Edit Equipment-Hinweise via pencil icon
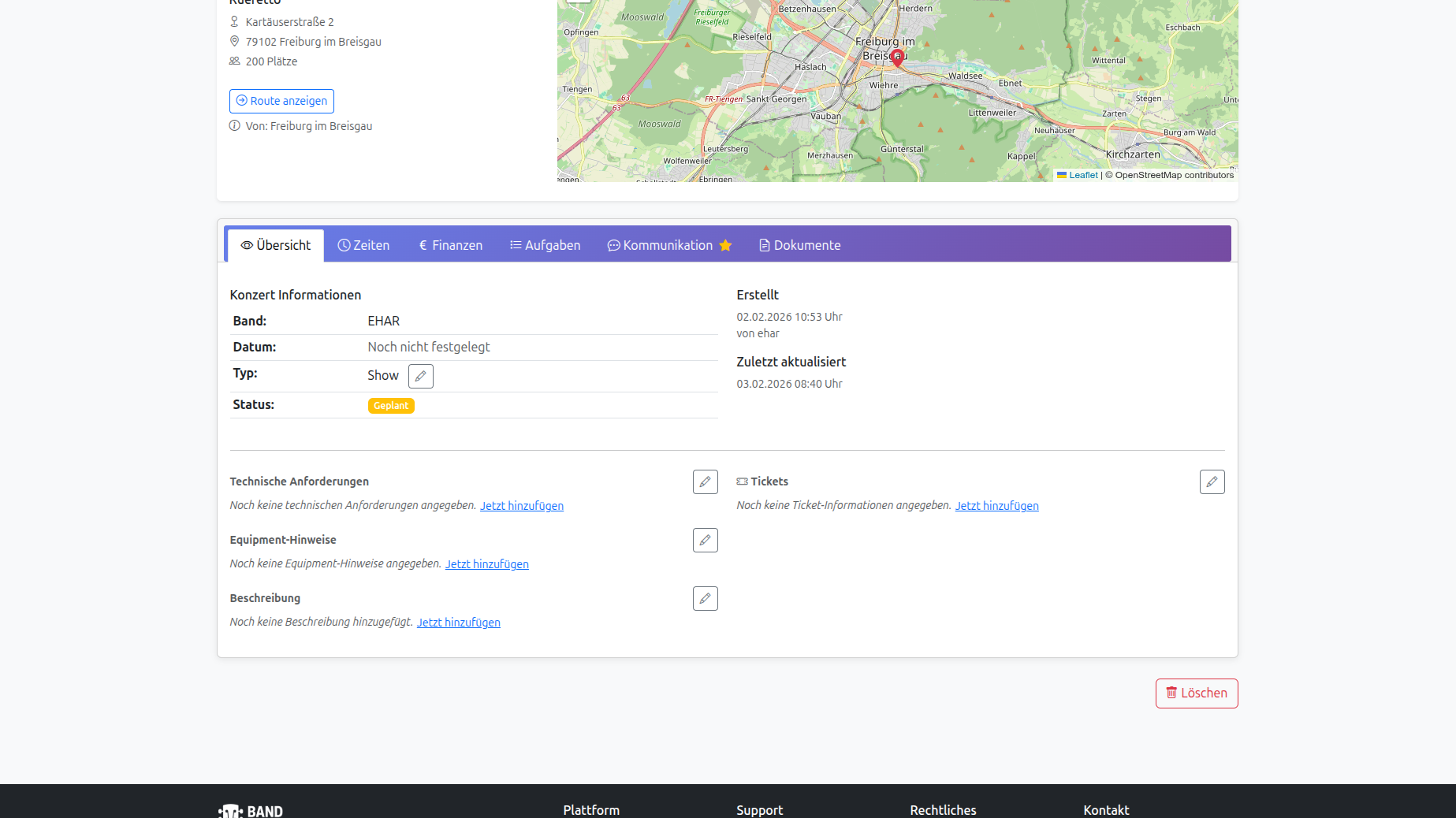This screenshot has width=1456, height=818. pyautogui.click(x=705, y=540)
